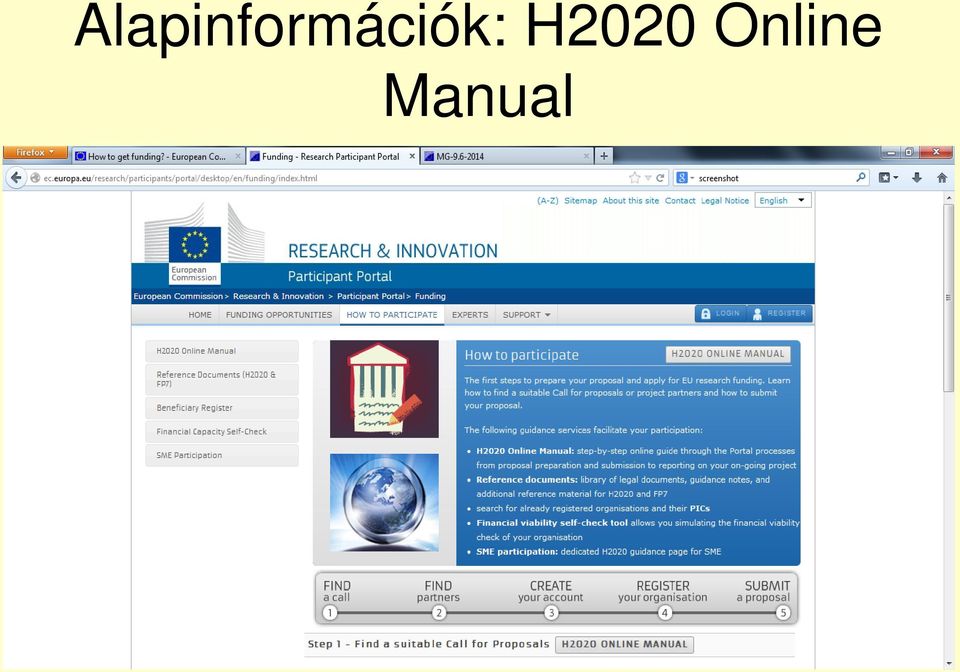Screen dimensions: 960x672
Task: Open H2020 Online Manual in sidebar
Action: [x=222, y=351]
